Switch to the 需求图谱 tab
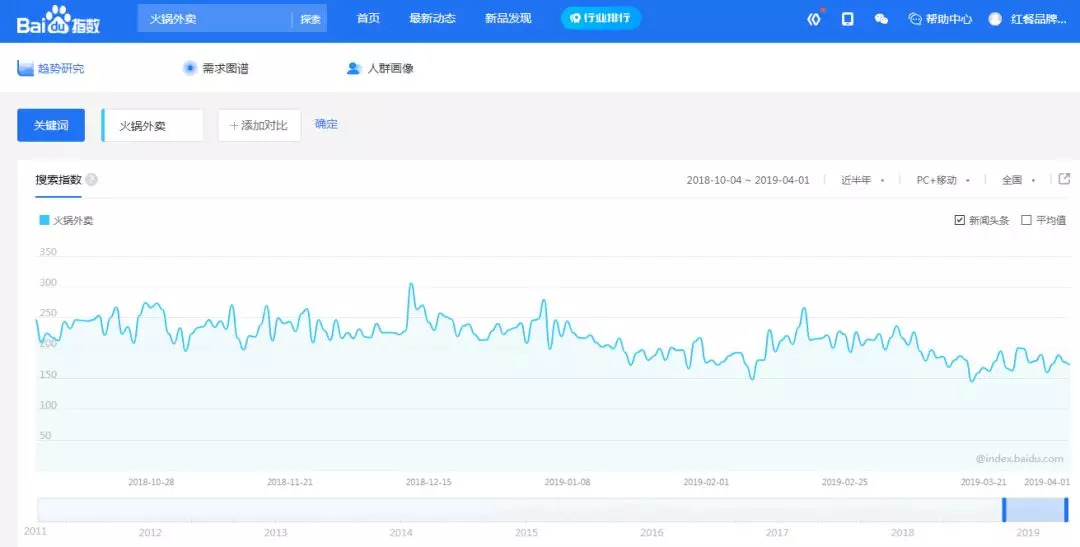Screen dimensions: 1080x547 [x=225, y=68]
